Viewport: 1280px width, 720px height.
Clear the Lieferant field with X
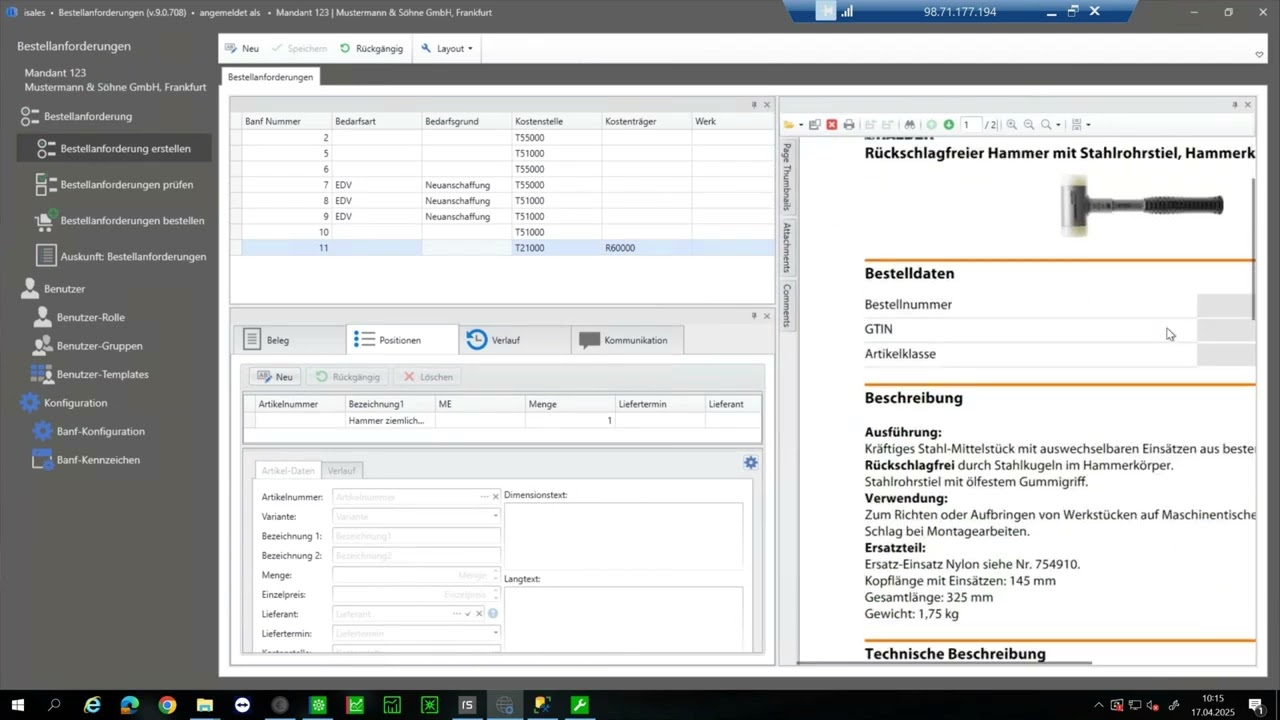point(478,614)
